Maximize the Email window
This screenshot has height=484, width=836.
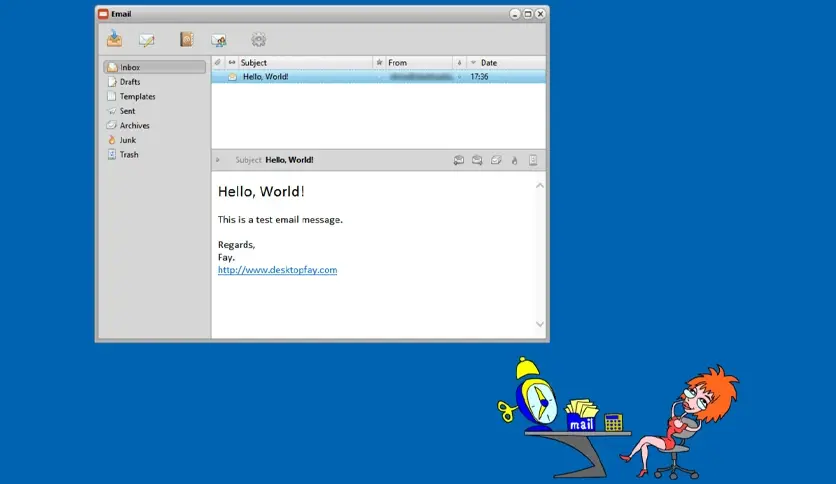tap(528, 14)
